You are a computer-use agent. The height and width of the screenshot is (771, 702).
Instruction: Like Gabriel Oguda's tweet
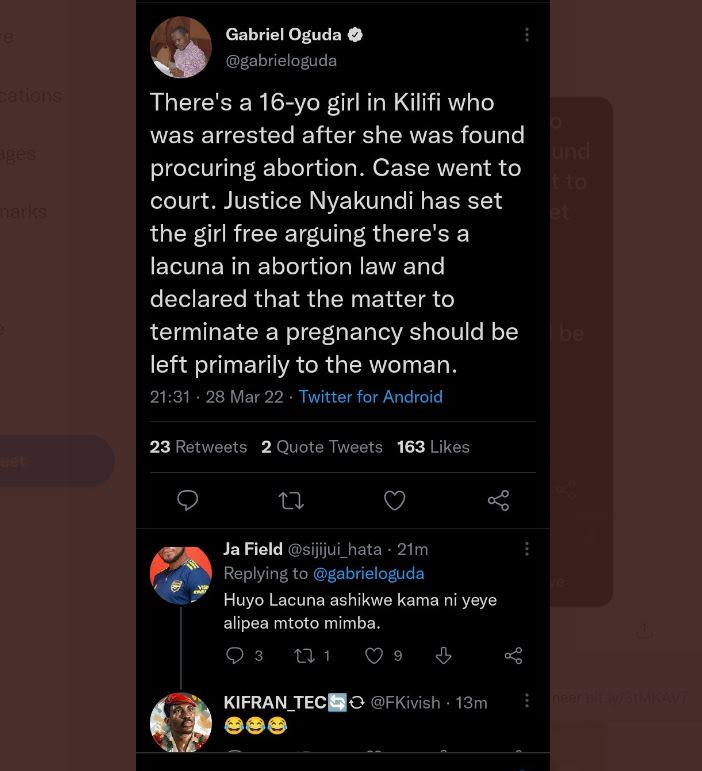point(395,500)
